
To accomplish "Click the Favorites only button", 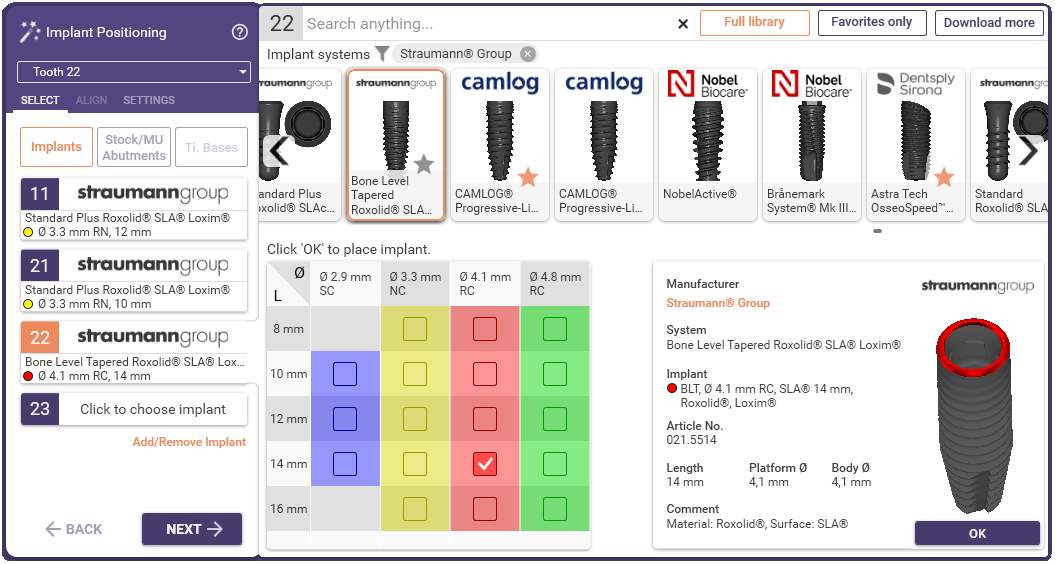I will (x=871, y=22).
